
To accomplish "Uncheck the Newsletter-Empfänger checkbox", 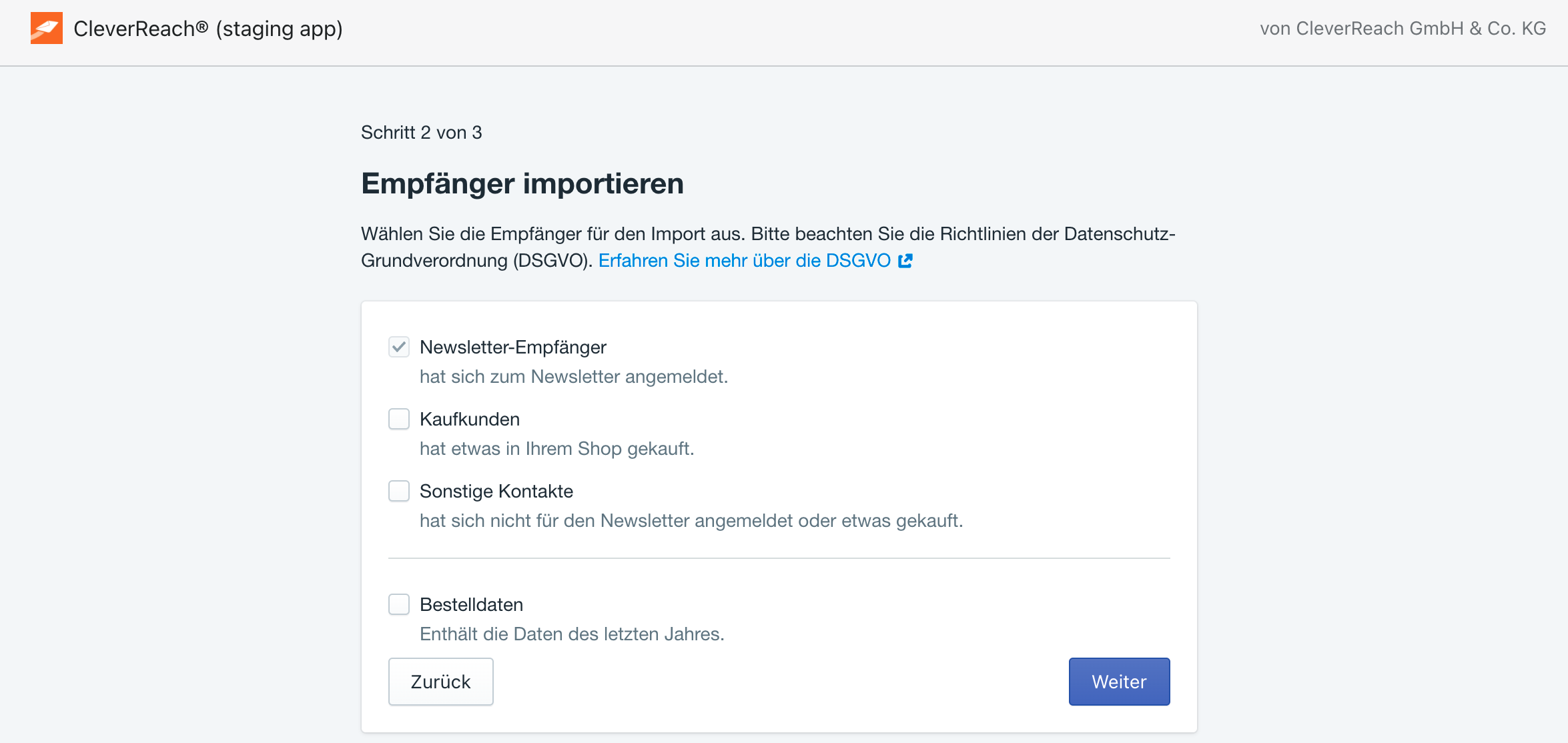I will [399, 347].
